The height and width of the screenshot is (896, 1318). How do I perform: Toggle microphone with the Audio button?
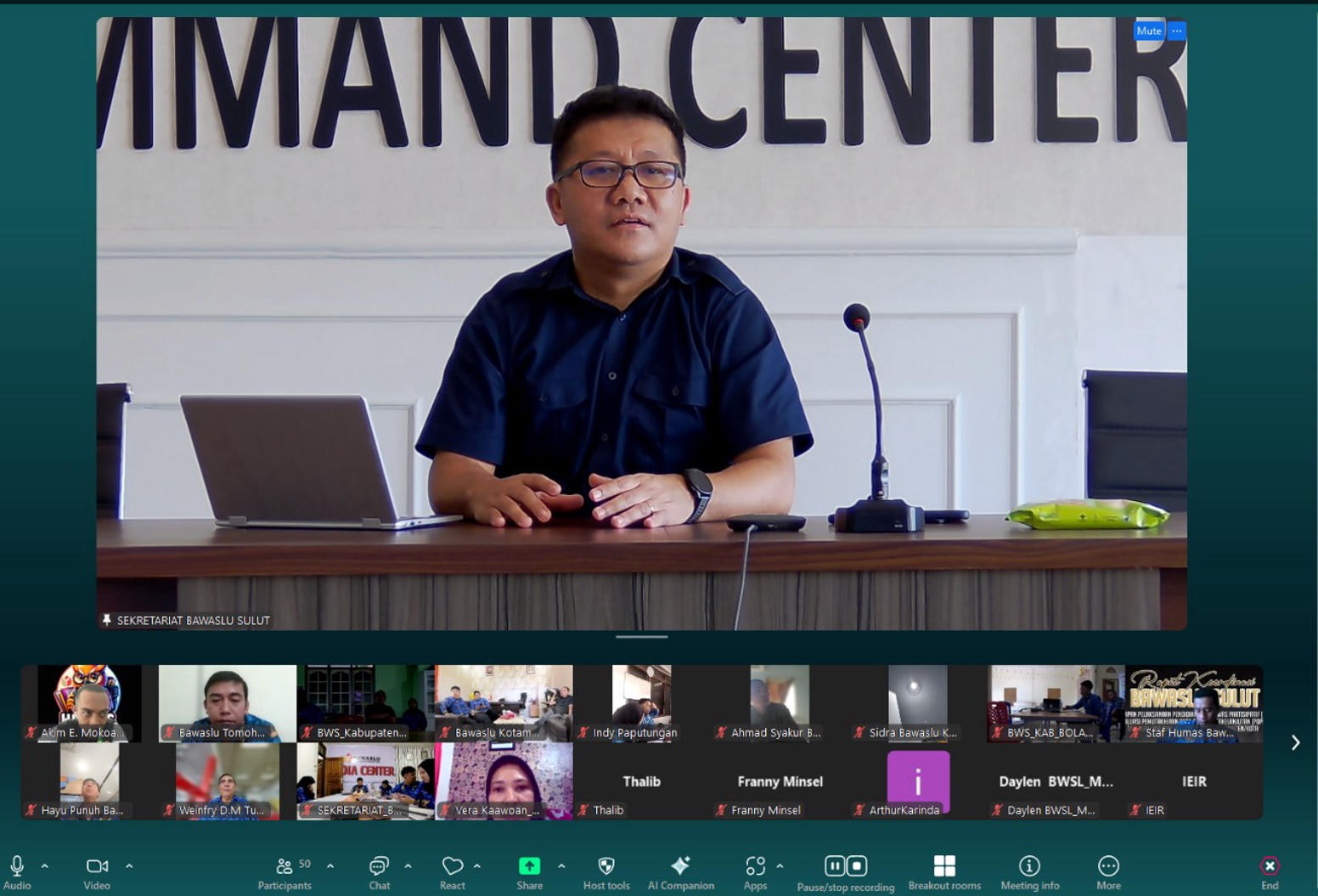coord(17,867)
